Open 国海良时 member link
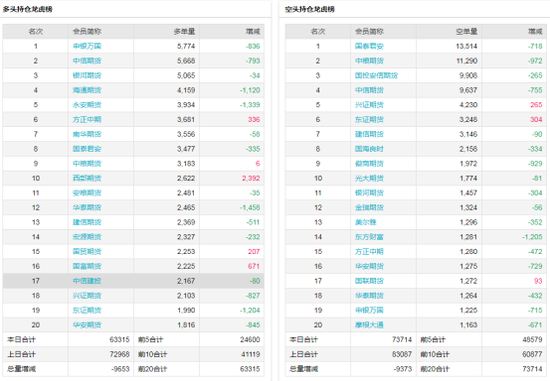Image resolution: width=550 pixels, height=381 pixels. coord(369,149)
